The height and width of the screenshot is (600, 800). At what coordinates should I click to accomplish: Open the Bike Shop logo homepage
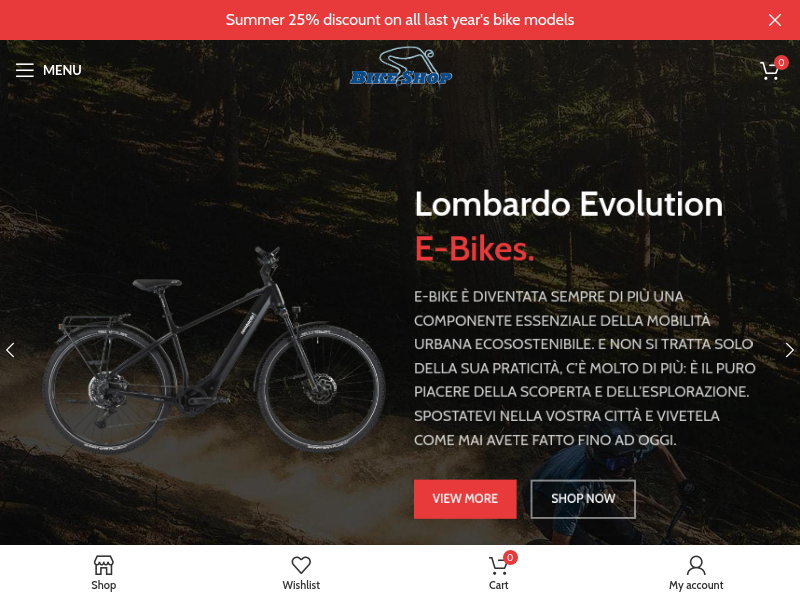pyautogui.click(x=401, y=68)
